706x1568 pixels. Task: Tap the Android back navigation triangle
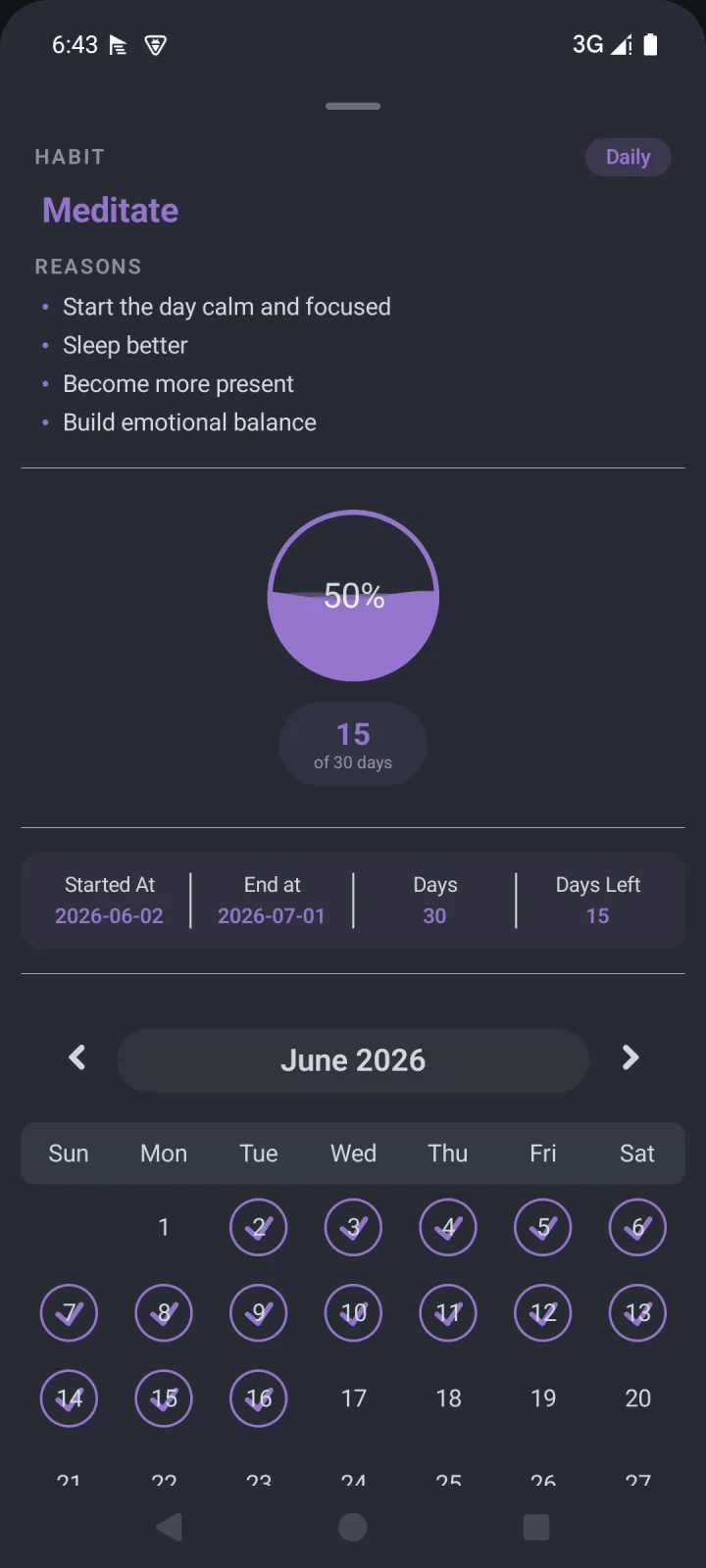tap(170, 1527)
